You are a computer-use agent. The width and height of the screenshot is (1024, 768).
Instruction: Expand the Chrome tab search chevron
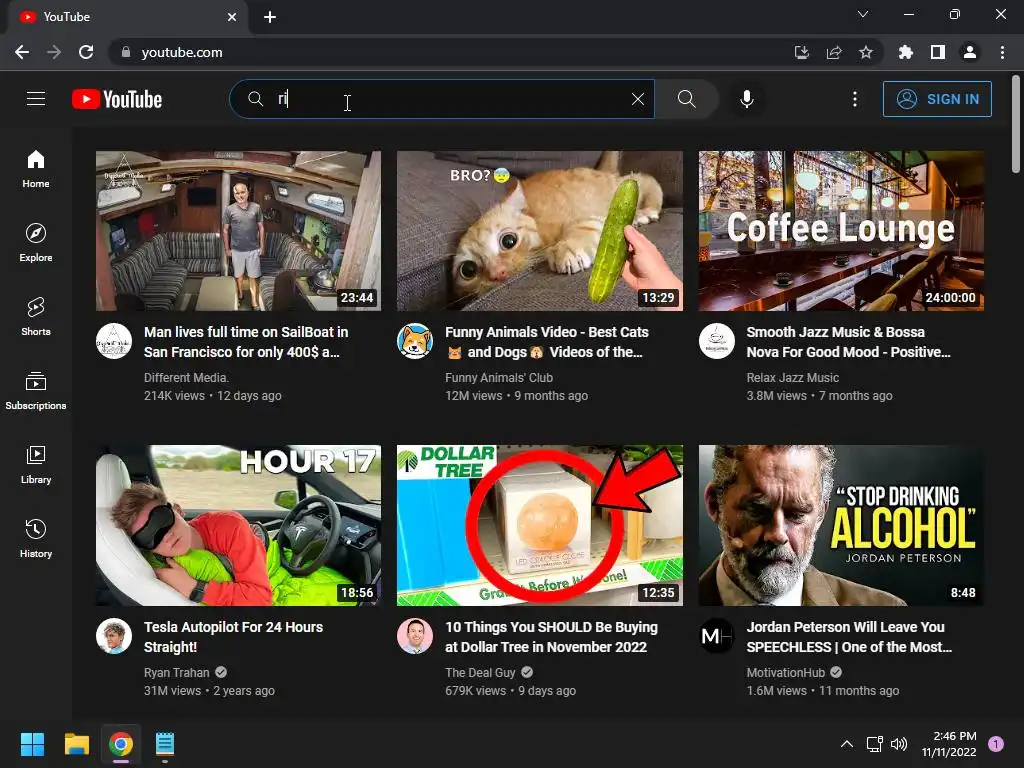tap(863, 14)
